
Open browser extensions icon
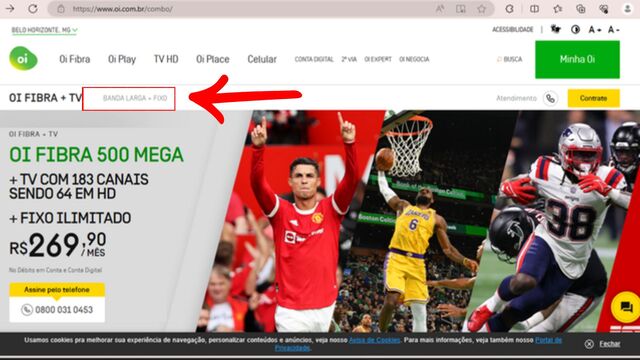click(x=509, y=9)
